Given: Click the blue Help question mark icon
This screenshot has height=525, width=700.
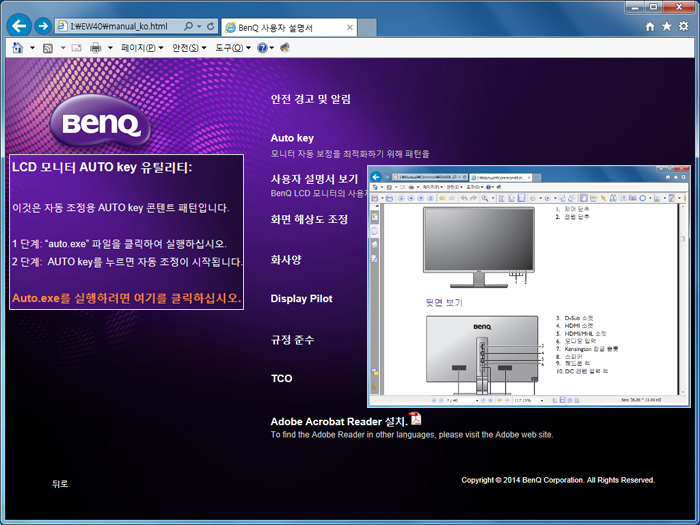Looking at the screenshot, I should coord(262,47).
